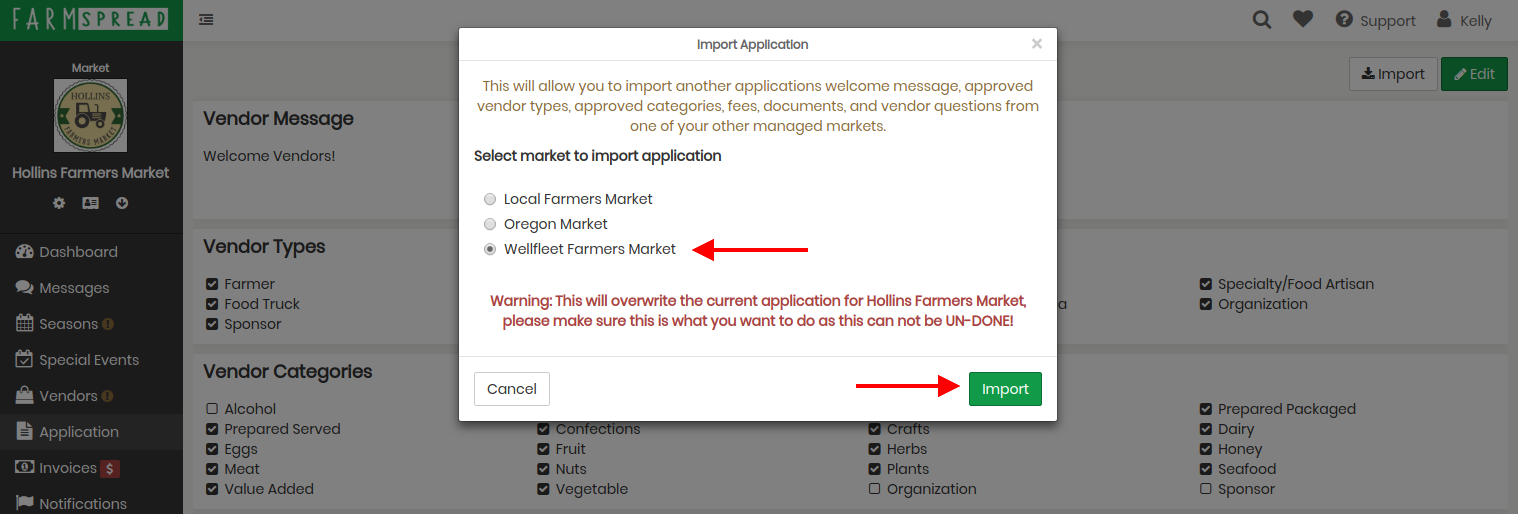This screenshot has height=514, width=1518.
Task: Toggle the Sponsor vendor type checkbox
Action: click(x=212, y=324)
